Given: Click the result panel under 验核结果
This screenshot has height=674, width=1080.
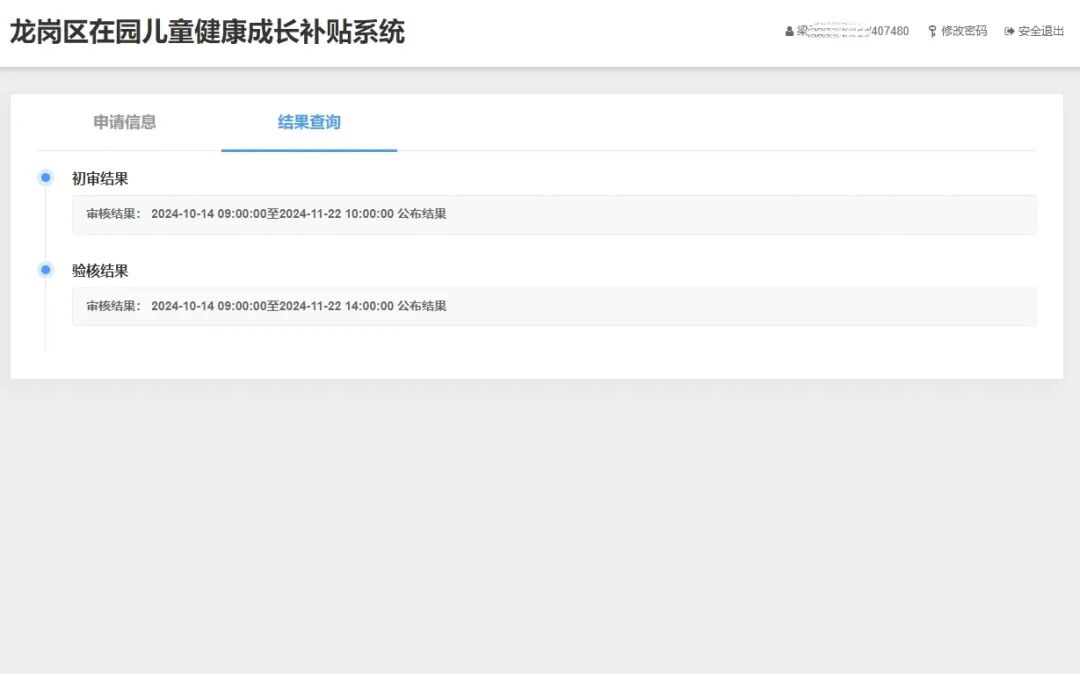Looking at the screenshot, I should pyautogui.click(x=700, y=306).
